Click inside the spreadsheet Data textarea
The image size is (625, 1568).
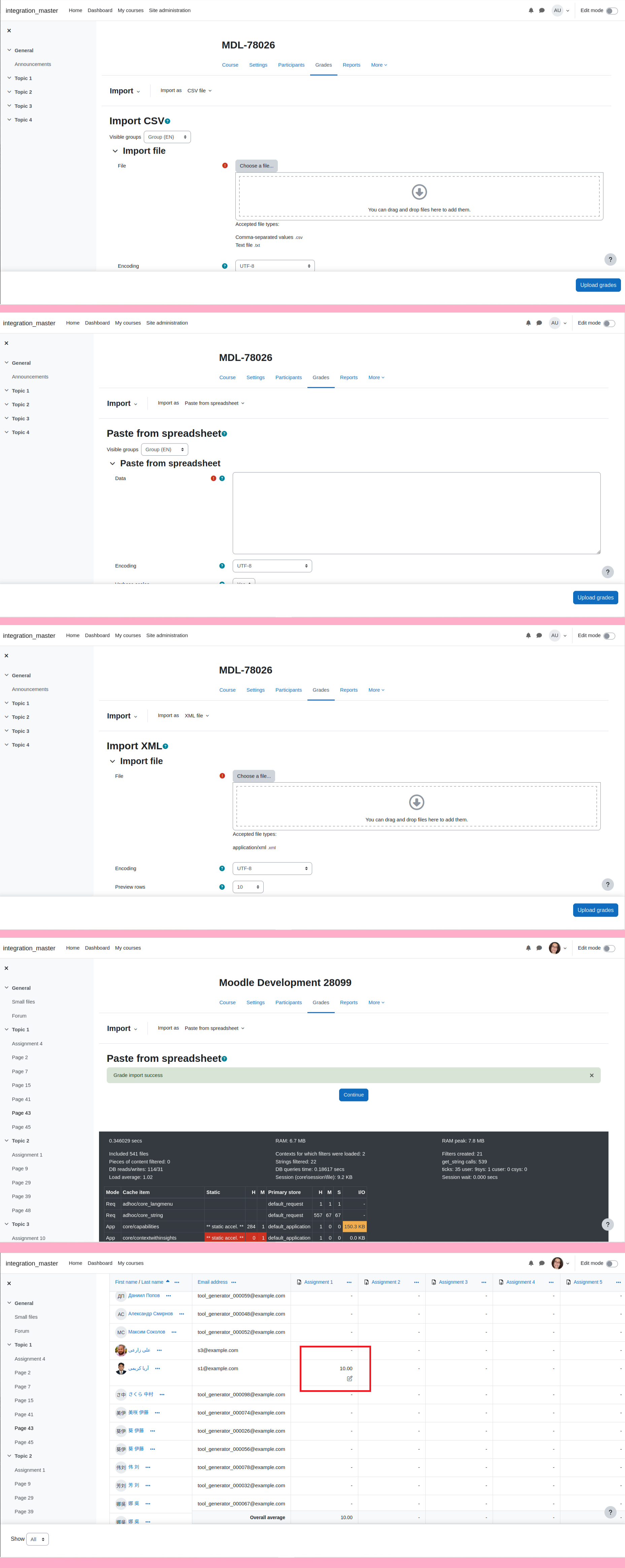pos(417,513)
